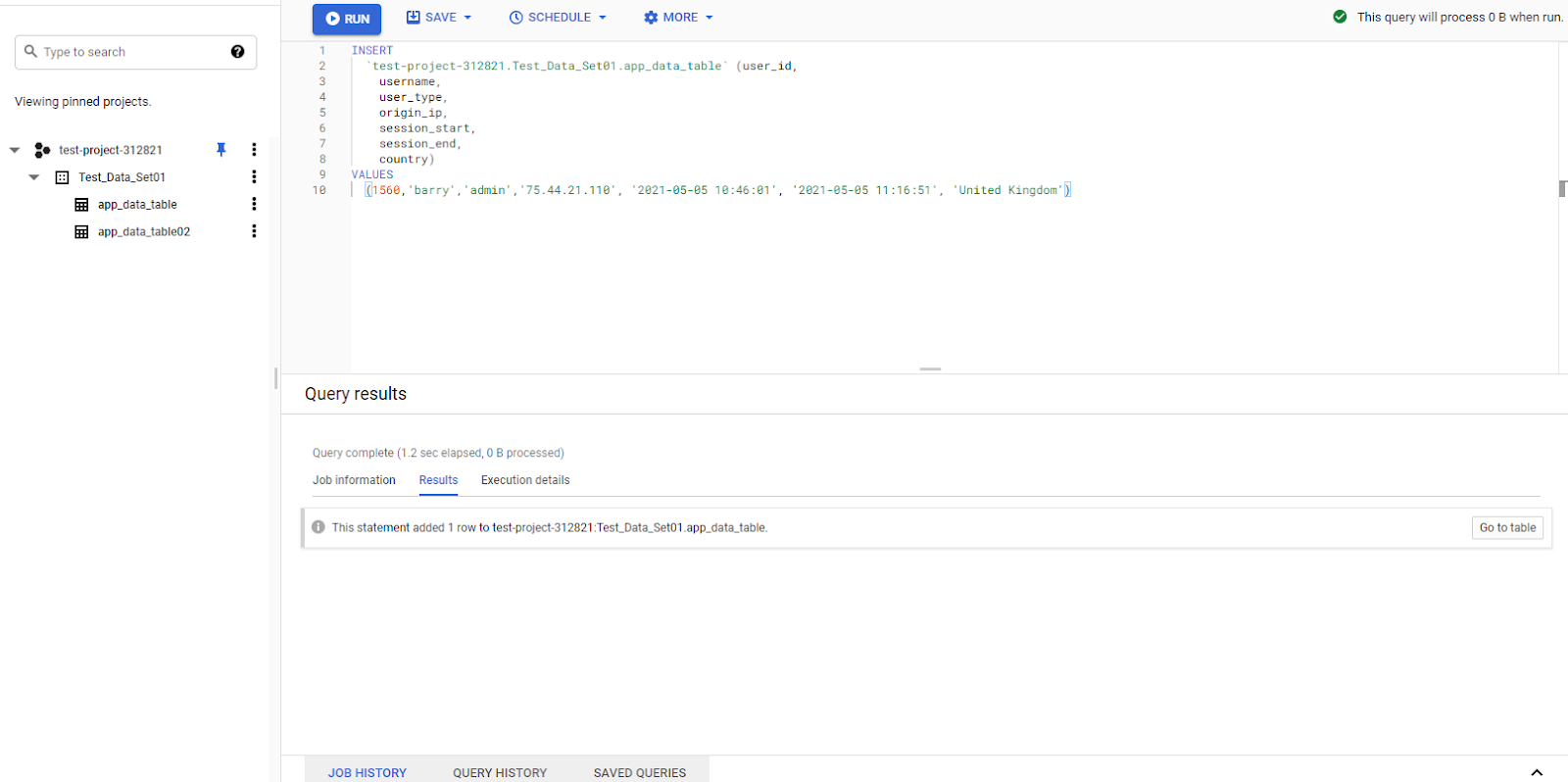Unpin test-project-312821 via pin icon
Viewport: 1568px width, 782px height.
click(x=221, y=150)
